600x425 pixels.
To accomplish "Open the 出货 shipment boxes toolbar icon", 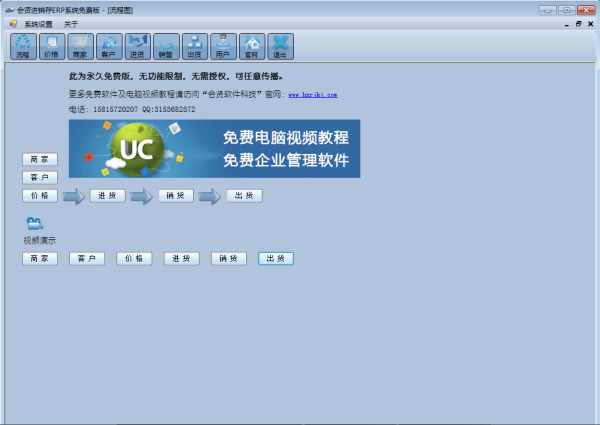I will (195, 46).
